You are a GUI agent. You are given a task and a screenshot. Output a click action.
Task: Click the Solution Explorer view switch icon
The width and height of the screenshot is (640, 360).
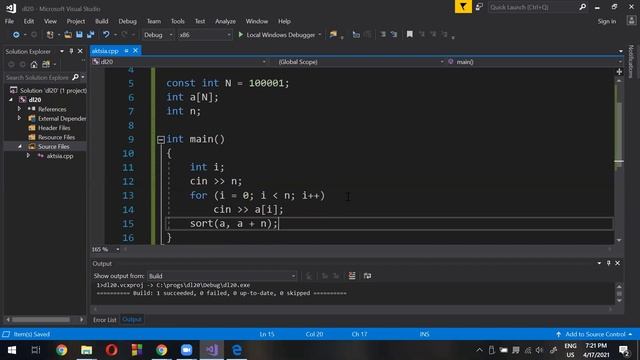pos(46,64)
